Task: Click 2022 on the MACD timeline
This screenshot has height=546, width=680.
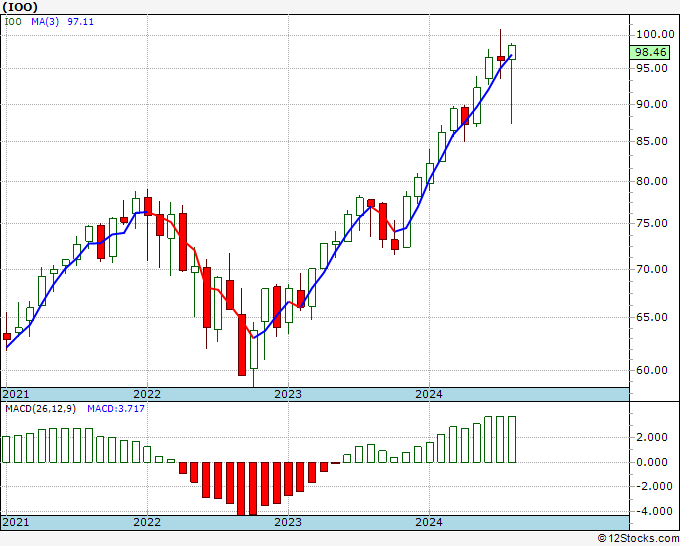Action: tap(147, 522)
